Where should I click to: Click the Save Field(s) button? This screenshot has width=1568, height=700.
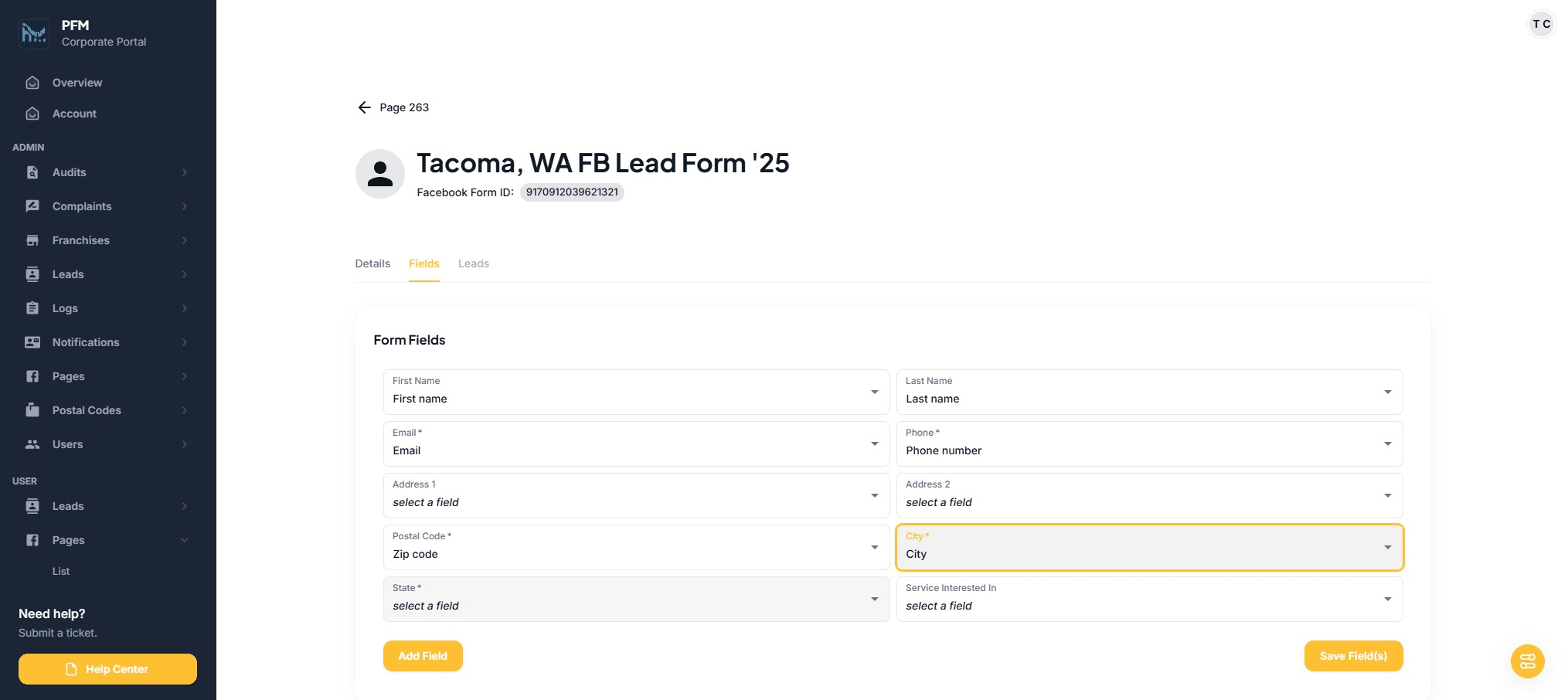[x=1352, y=656]
